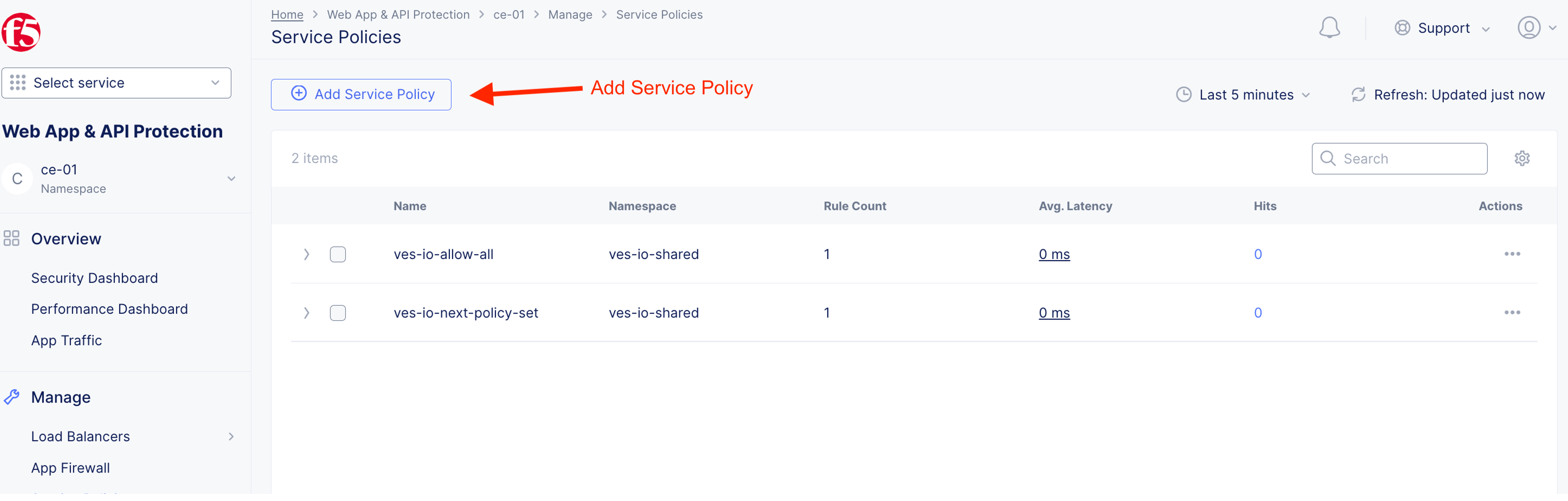Open the Select service dropdown
The width and height of the screenshot is (1568, 501).
click(x=116, y=83)
